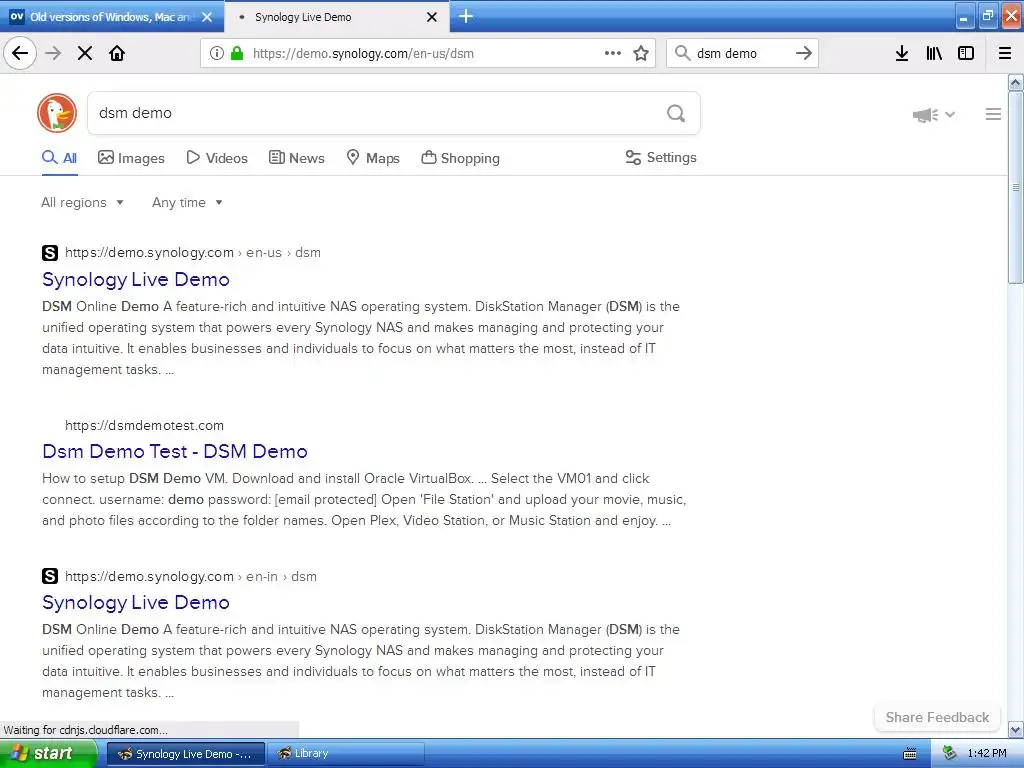The width and height of the screenshot is (1024, 768).
Task: Switch to Videos results tab
Action: click(x=217, y=158)
